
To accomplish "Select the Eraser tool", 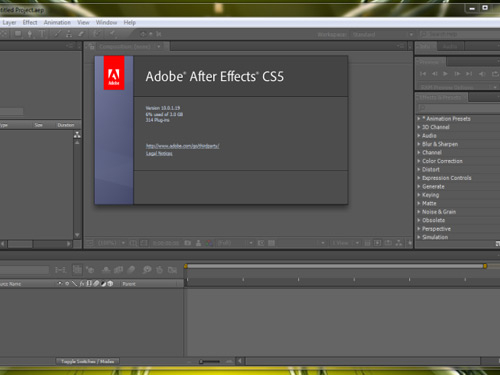I will click(x=81, y=34).
